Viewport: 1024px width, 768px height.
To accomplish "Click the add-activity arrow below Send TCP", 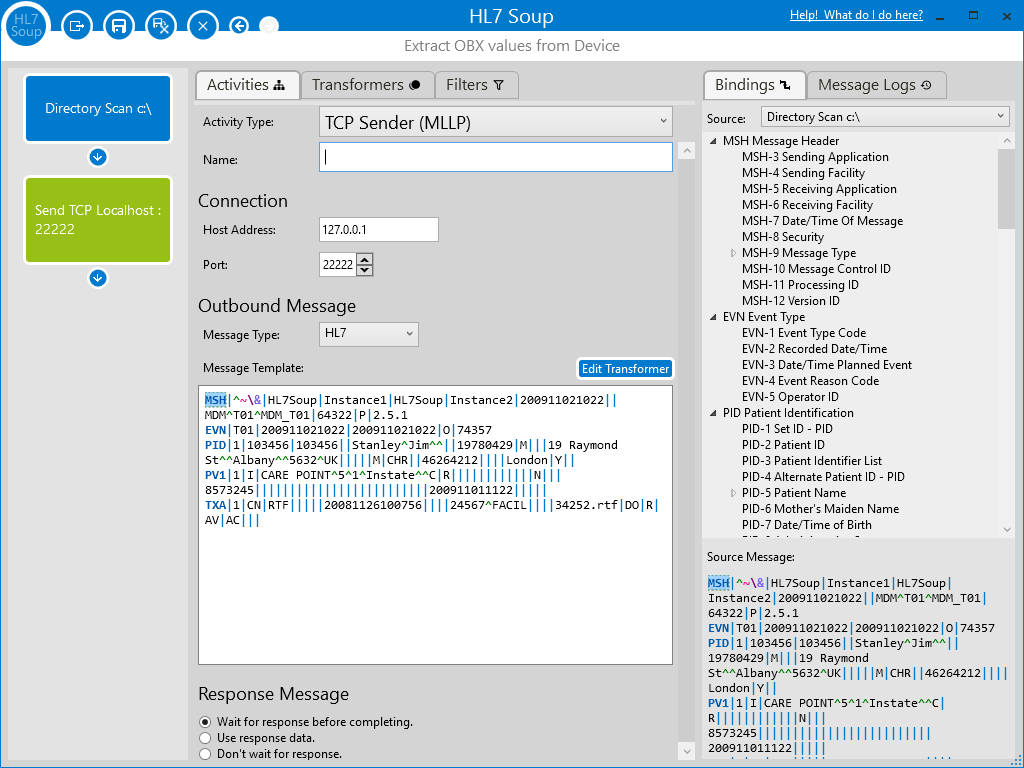I will [x=98, y=278].
